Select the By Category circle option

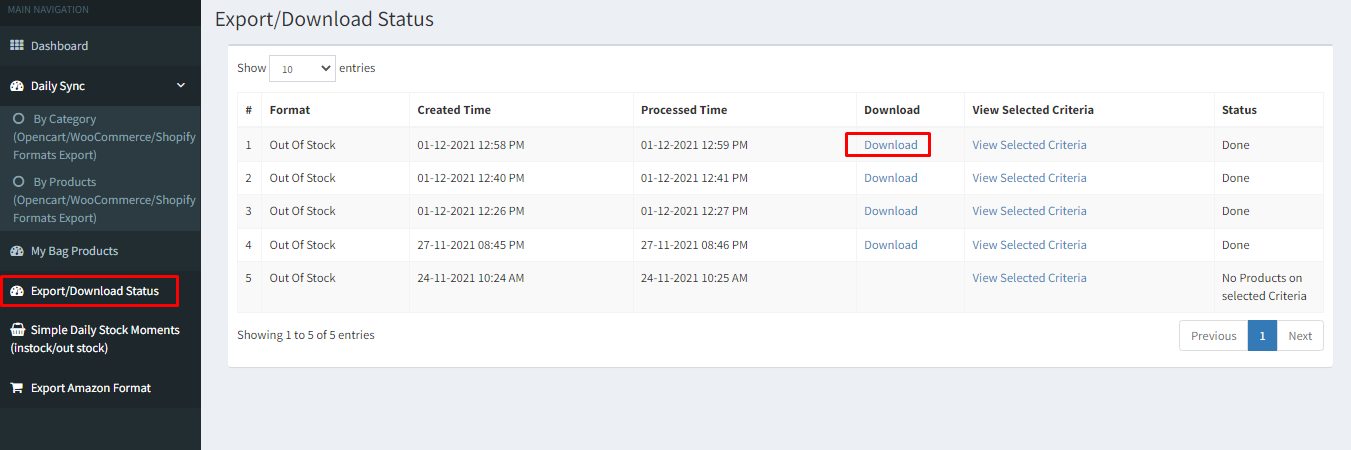[19, 119]
